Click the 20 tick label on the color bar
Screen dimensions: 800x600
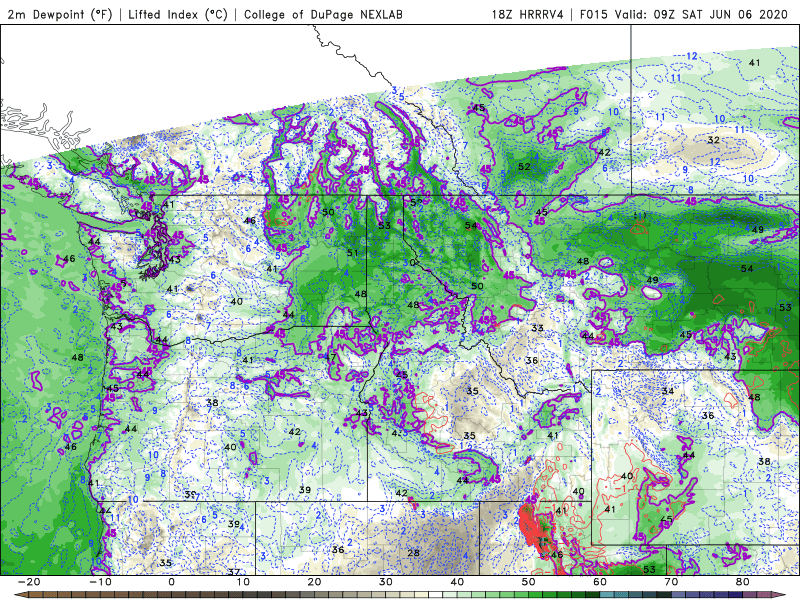pos(314,582)
